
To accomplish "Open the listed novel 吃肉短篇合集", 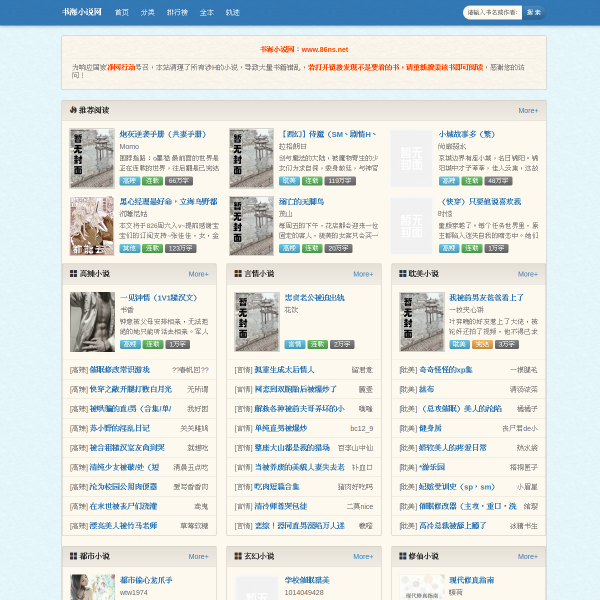I will [x=277, y=487].
